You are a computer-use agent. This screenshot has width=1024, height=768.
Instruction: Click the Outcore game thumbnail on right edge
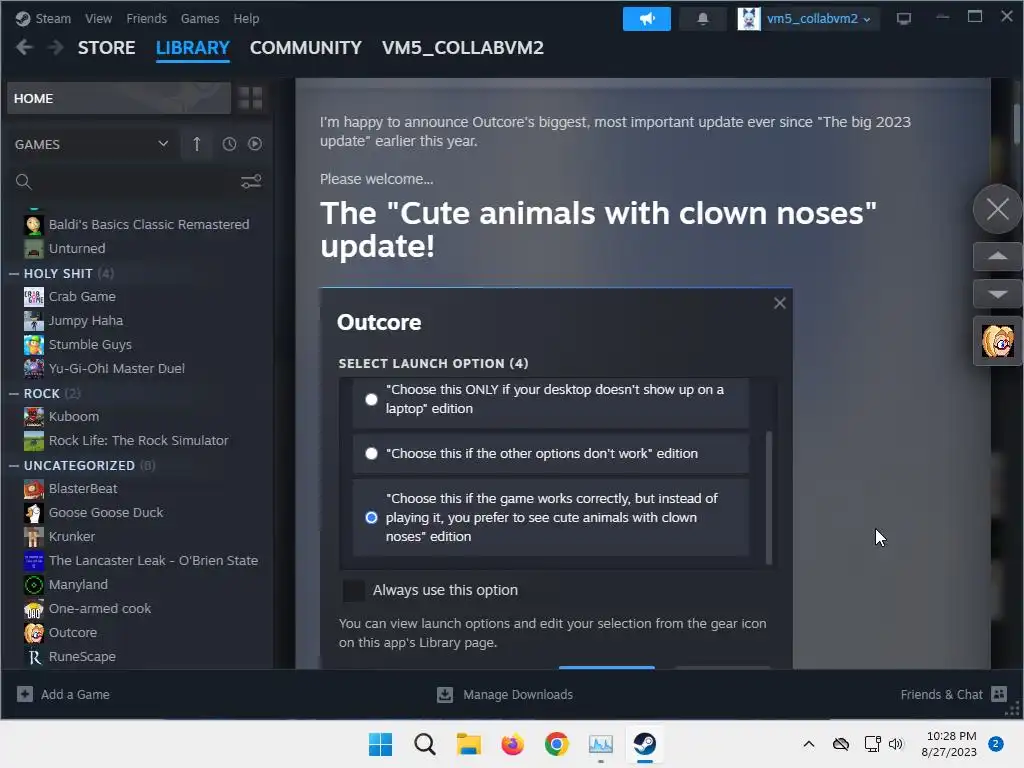tap(997, 341)
